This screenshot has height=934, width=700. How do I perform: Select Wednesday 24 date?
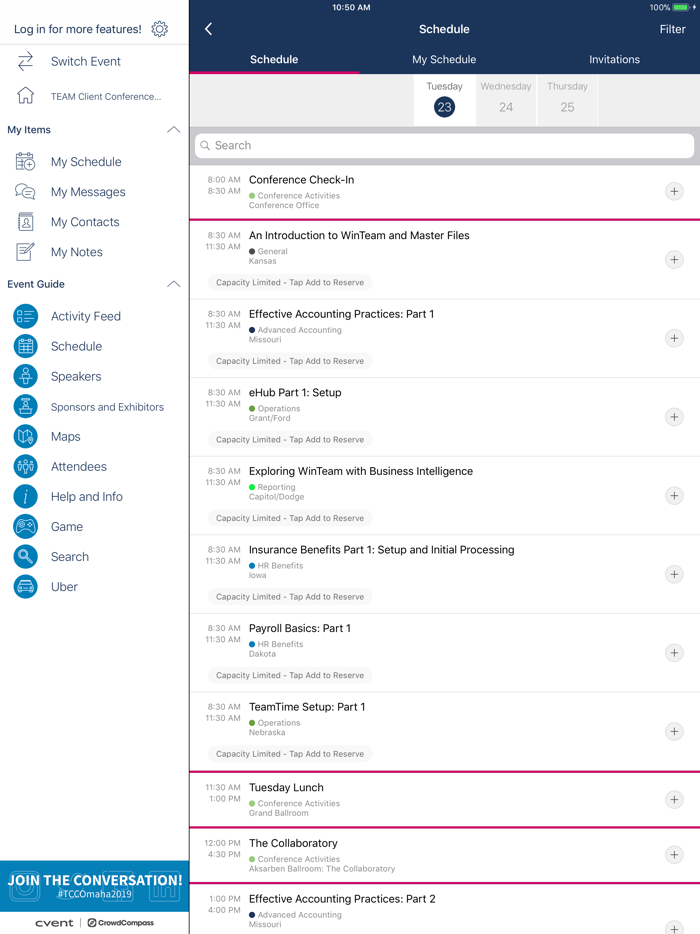[x=506, y=99]
